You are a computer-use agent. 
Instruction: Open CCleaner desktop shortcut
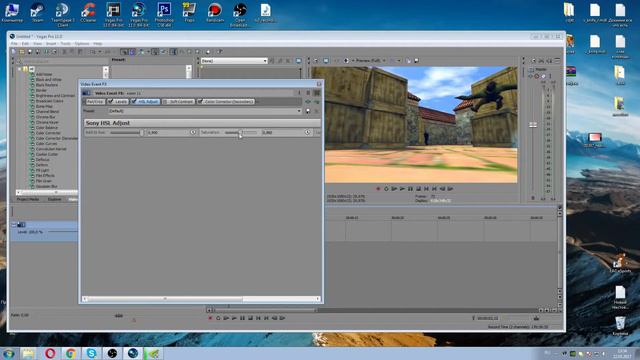coord(88,13)
